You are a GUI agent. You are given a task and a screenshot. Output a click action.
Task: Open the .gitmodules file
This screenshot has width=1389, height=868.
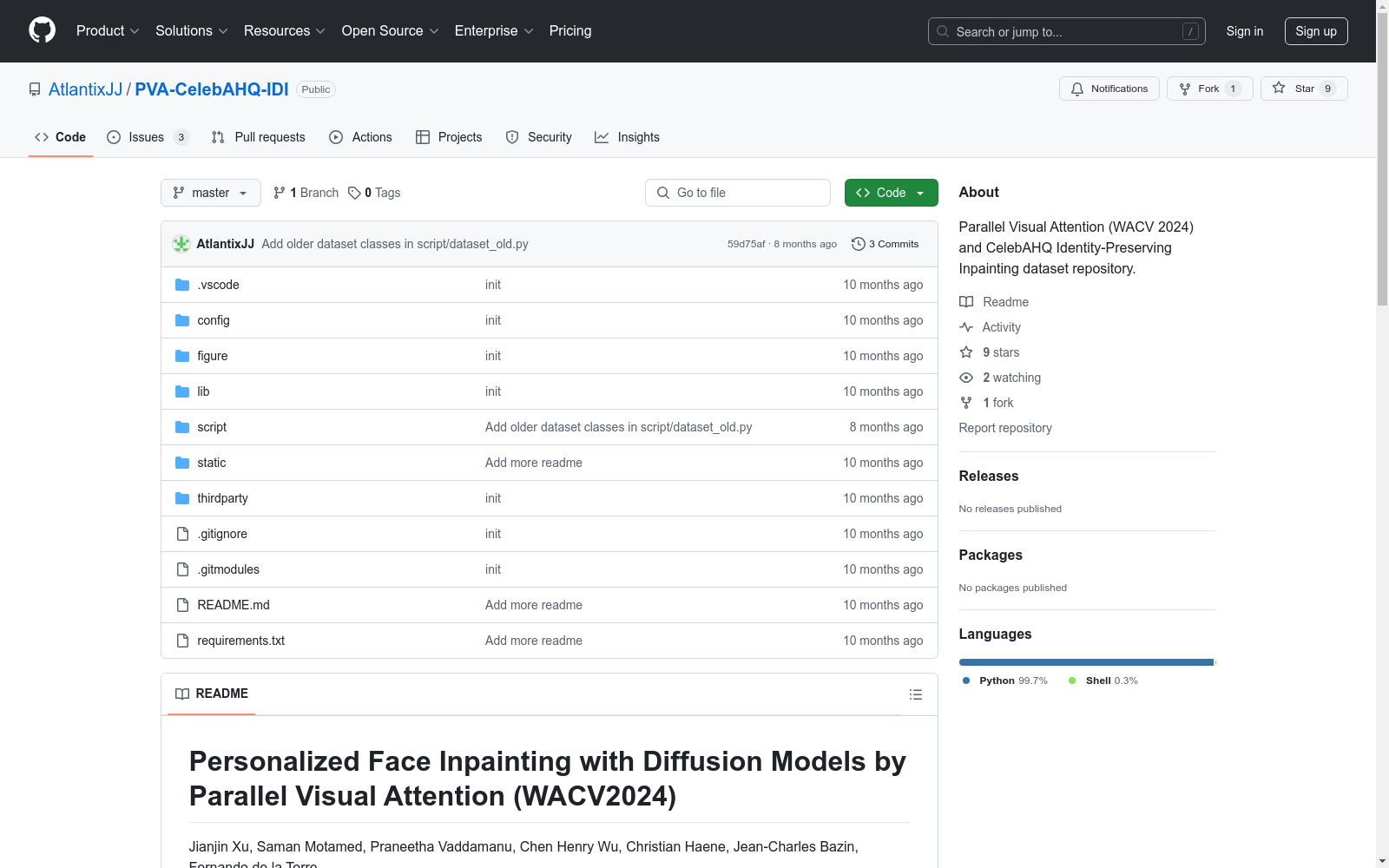[228, 569]
